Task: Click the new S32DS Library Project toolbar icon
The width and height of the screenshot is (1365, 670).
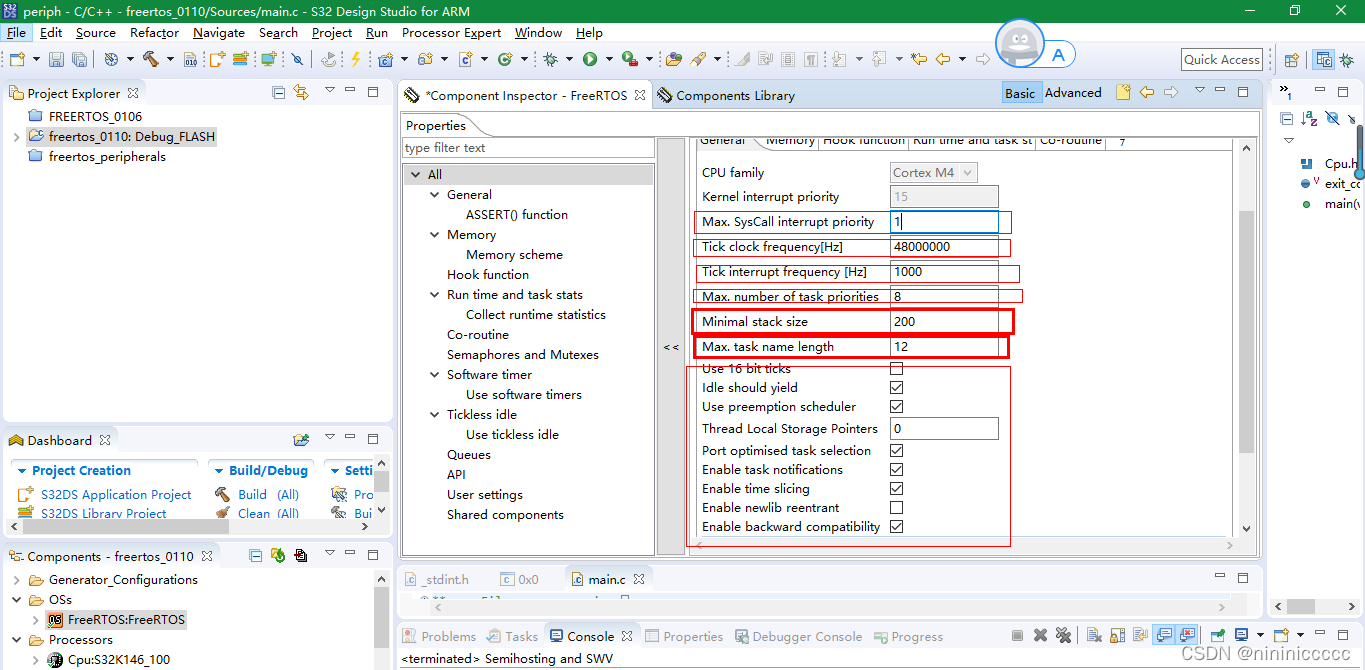Action: pyautogui.click(x=240, y=60)
